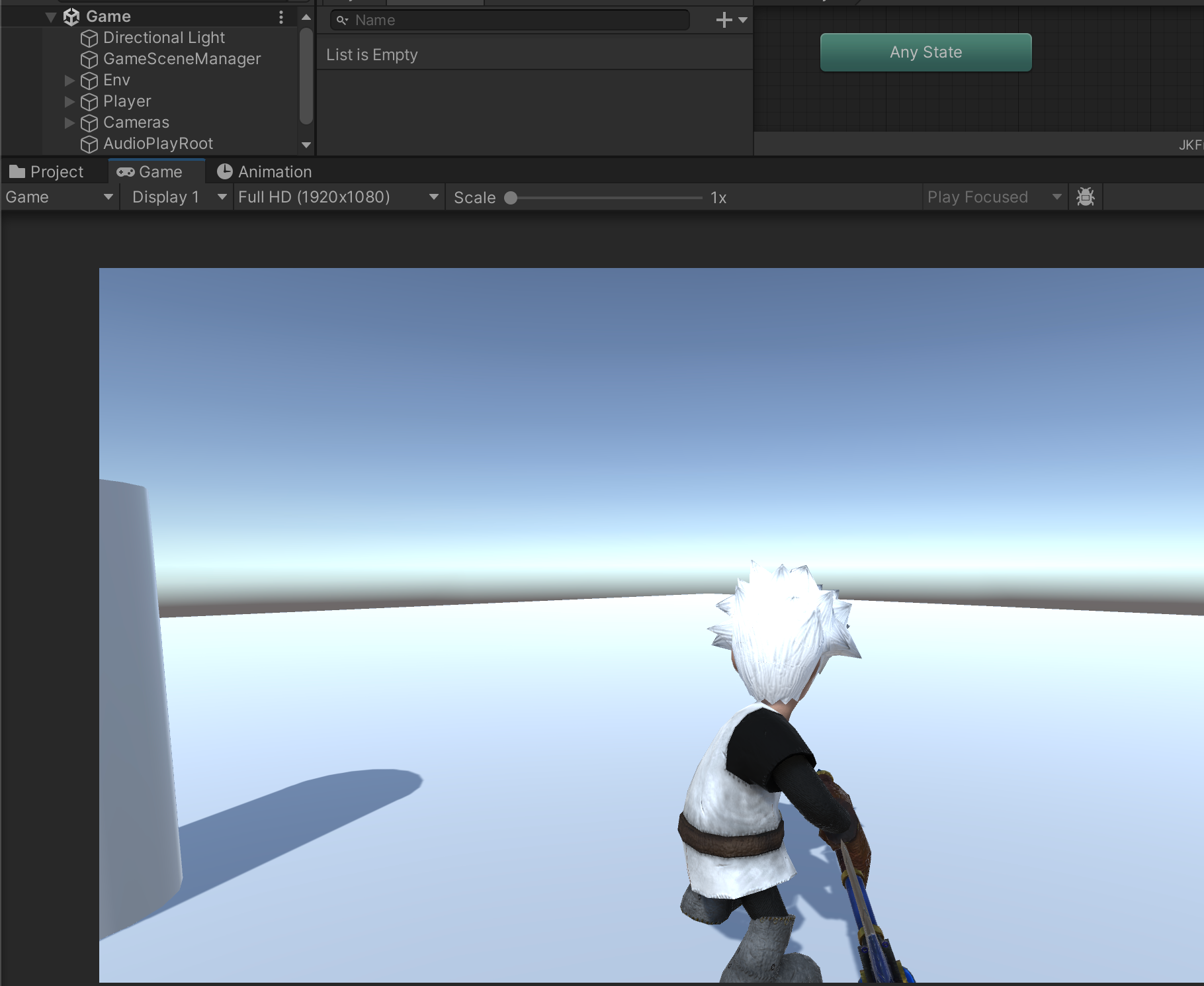Focus the parameter Name search field
The width and height of the screenshot is (1204, 986).
pyautogui.click(x=510, y=21)
